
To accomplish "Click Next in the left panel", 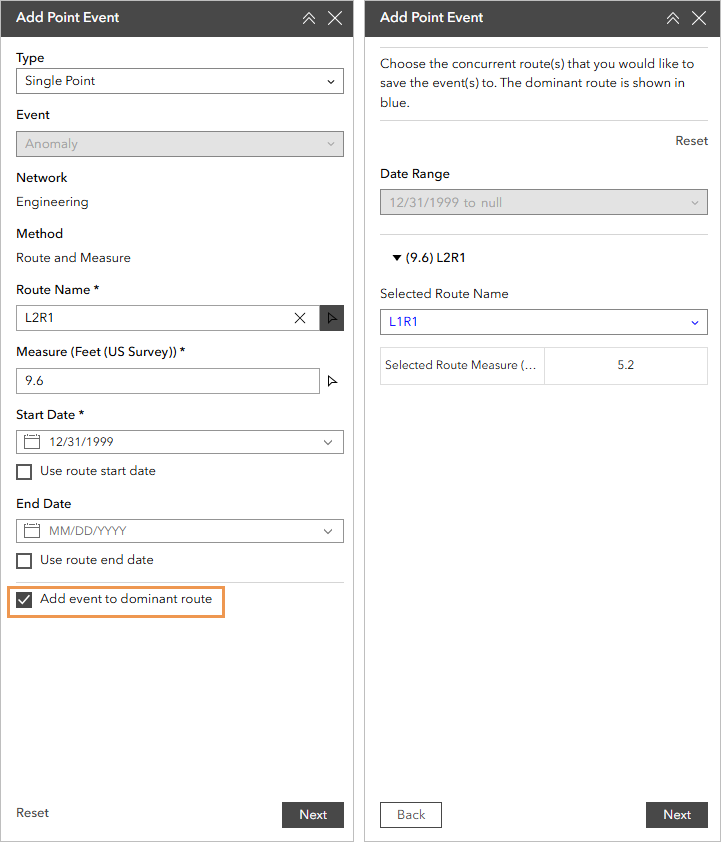I will (x=313, y=815).
